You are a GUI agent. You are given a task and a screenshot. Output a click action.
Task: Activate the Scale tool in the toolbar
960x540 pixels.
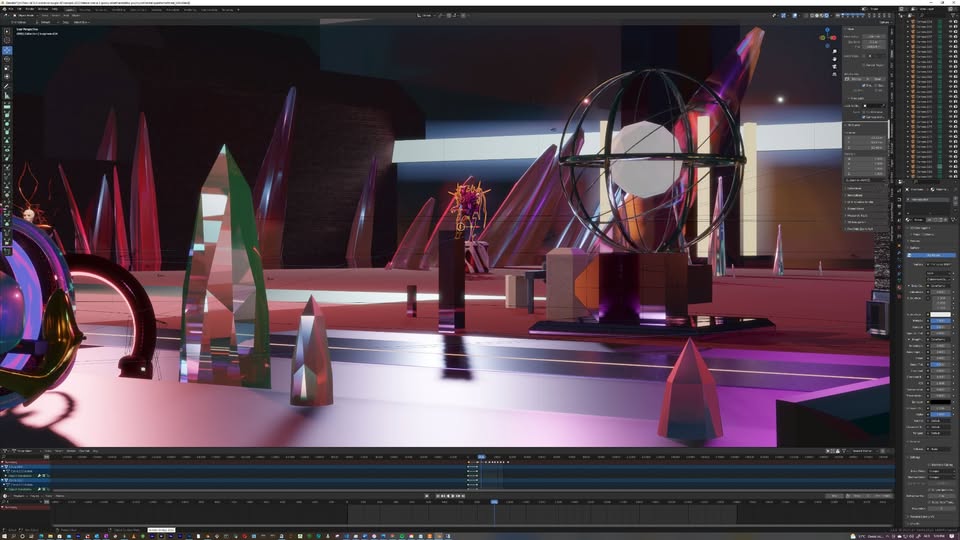tap(7, 69)
